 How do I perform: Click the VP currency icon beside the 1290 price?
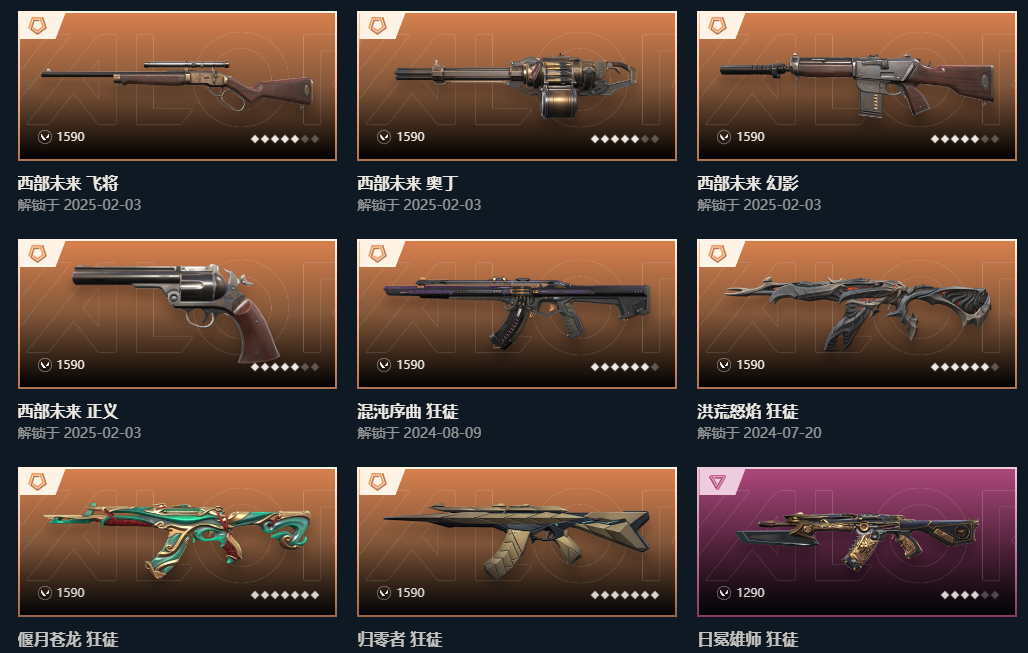click(x=724, y=593)
